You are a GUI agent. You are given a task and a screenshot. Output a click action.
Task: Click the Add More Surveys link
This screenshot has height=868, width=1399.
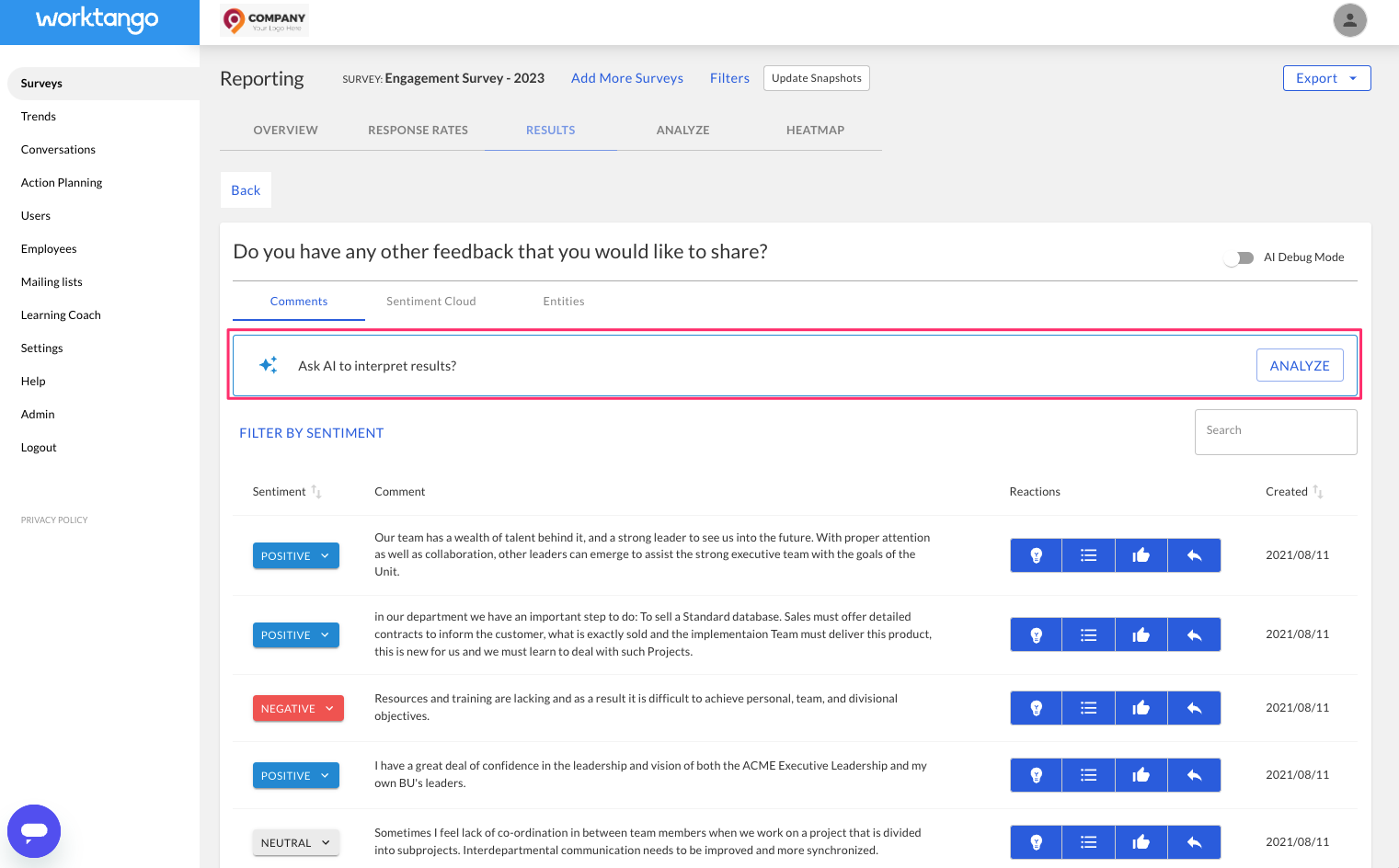tap(626, 78)
